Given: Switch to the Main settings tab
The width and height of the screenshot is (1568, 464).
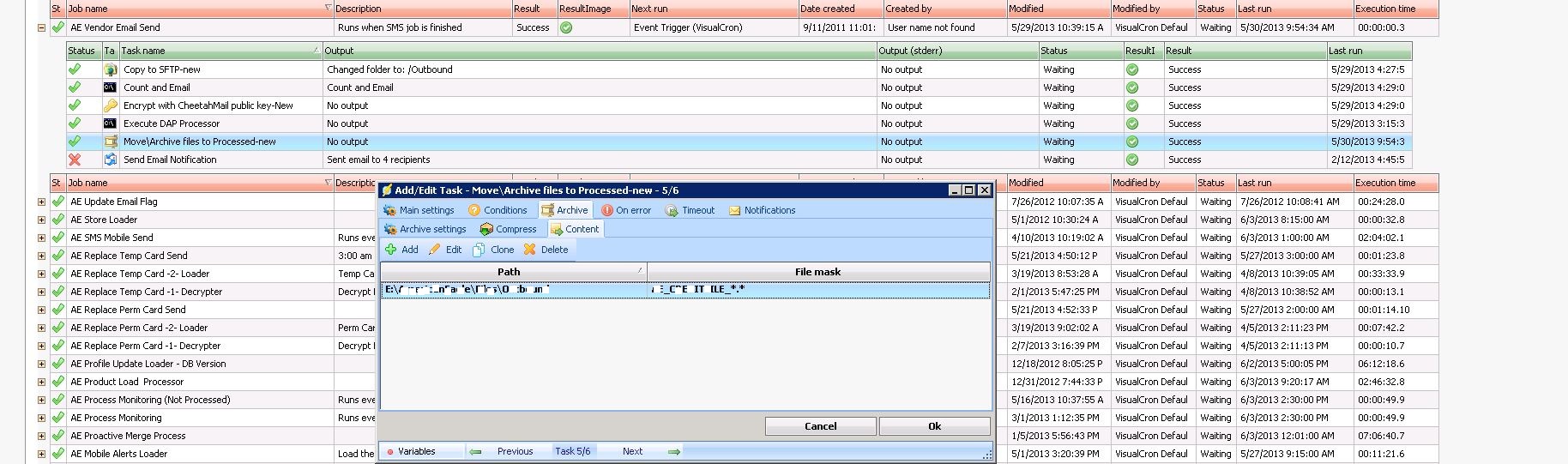Looking at the screenshot, I should click(419, 210).
